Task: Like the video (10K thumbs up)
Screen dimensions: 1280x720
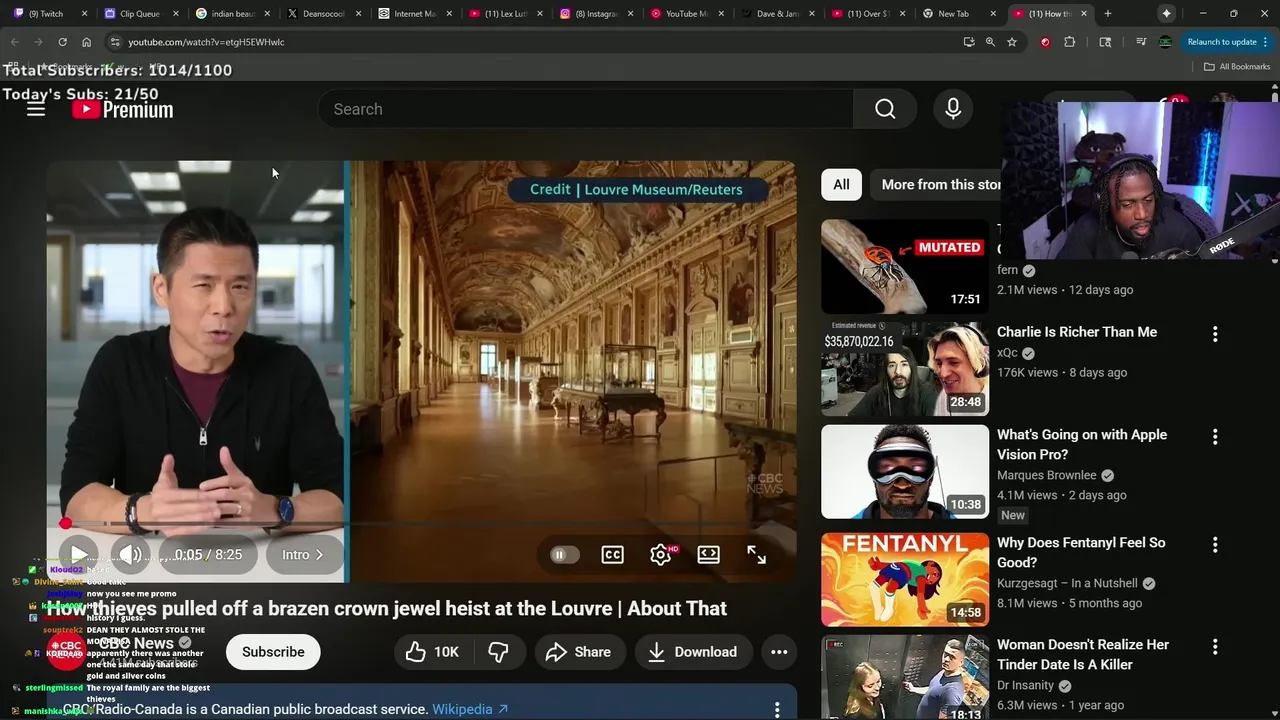Action: [x=432, y=652]
